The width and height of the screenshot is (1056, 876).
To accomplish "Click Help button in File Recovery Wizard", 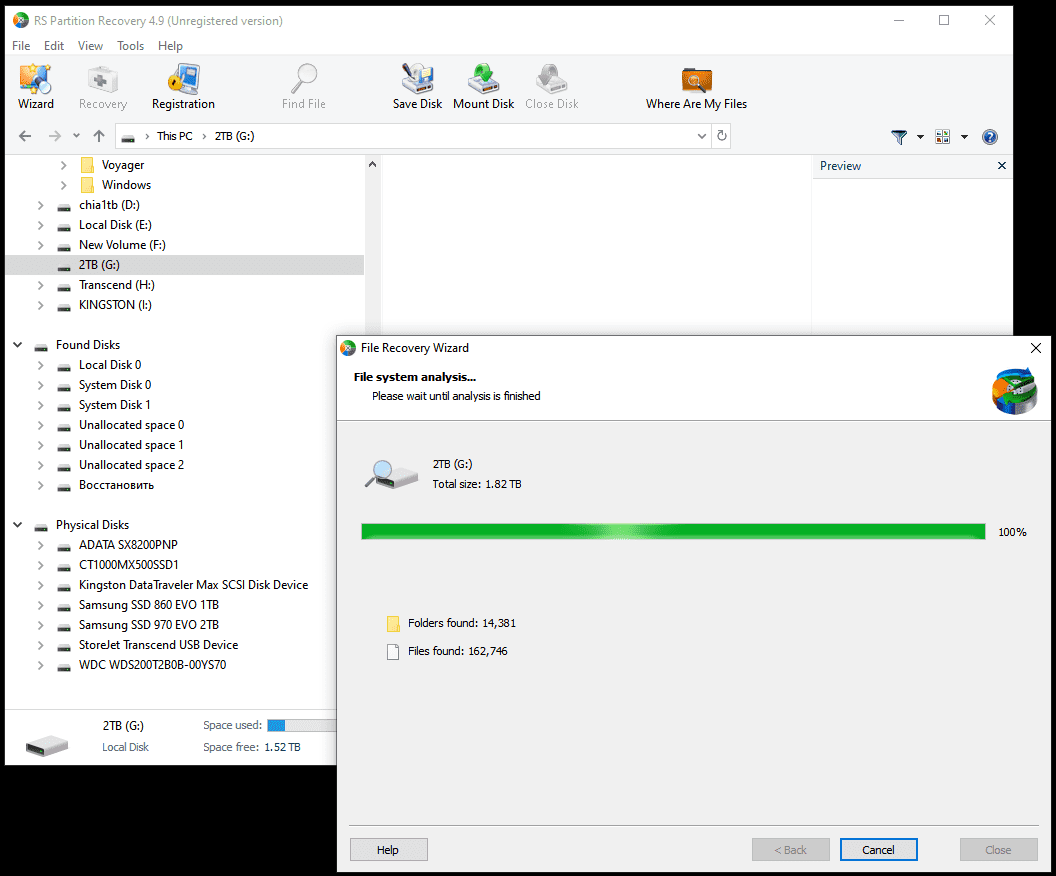I will click(x=389, y=850).
